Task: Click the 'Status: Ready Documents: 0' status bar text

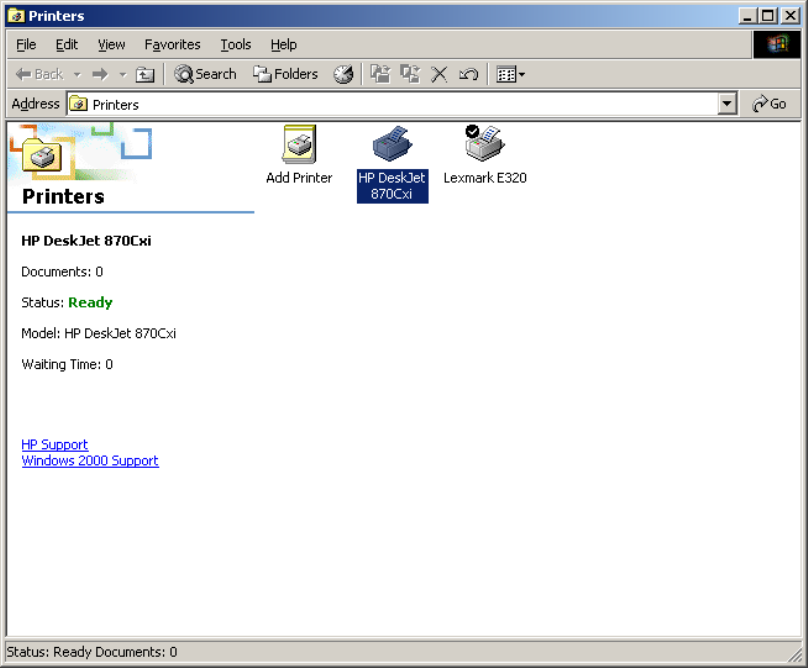Action: pyautogui.click(x=92, y=652)
